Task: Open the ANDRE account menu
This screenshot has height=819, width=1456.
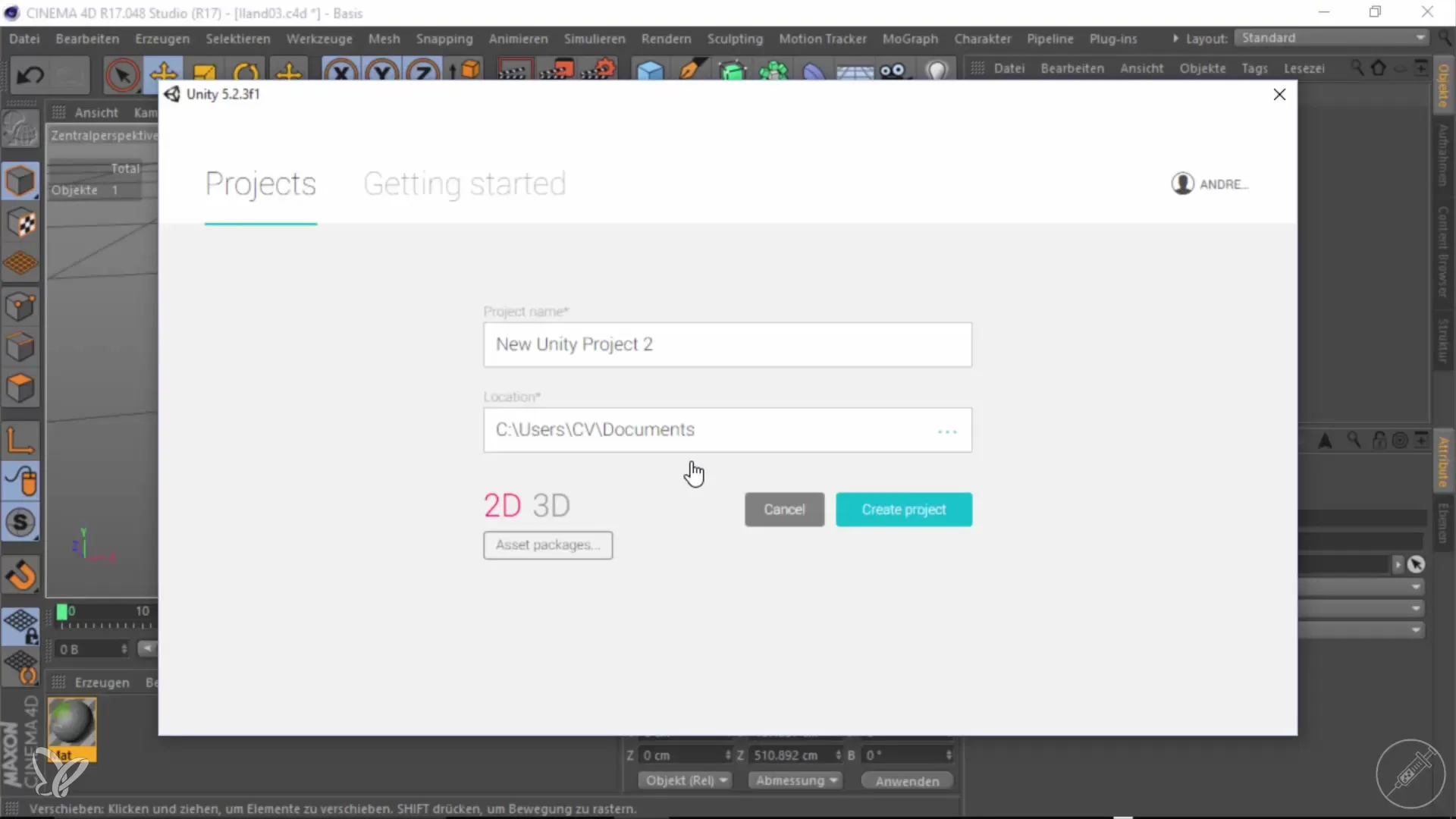Action: coord(1210,184)
